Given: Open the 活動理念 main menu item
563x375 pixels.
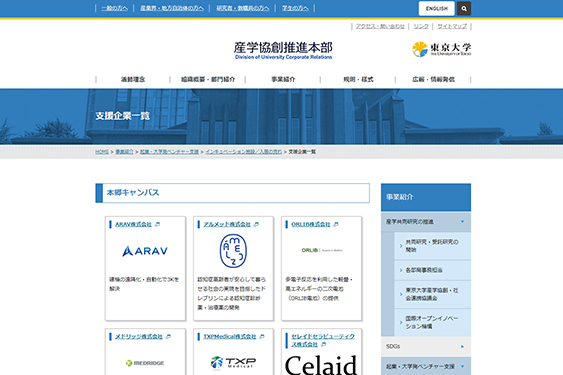Looking at the screenshot, I should tap(133, 79).
